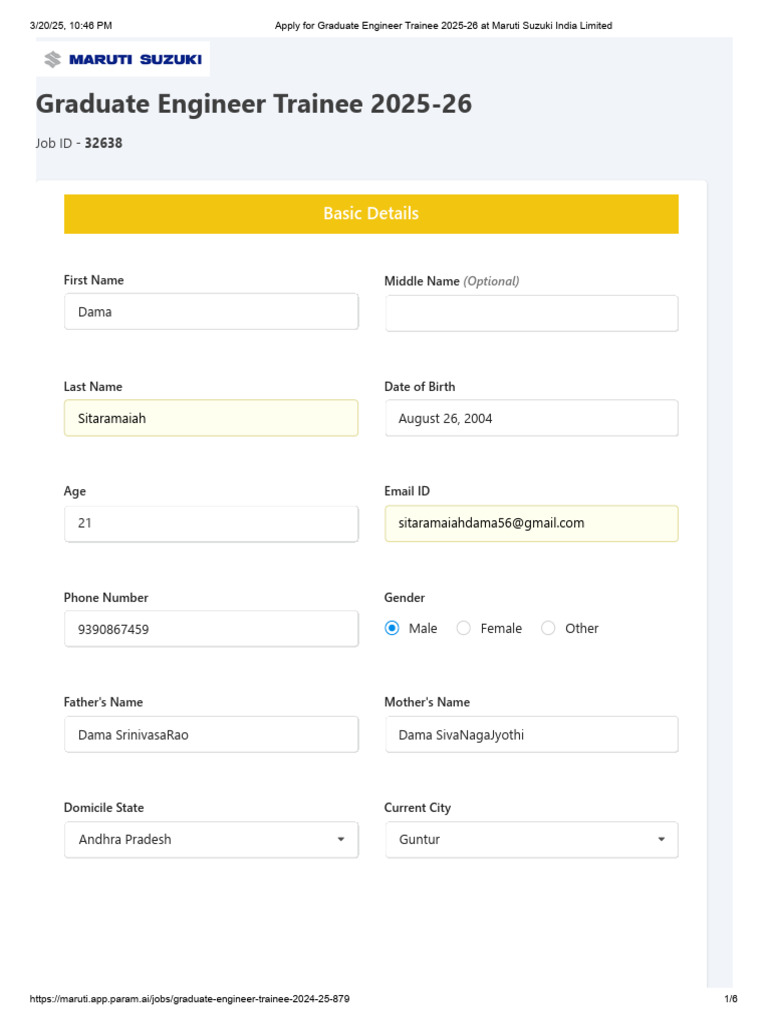Click the Maruti Suzuki logo
This screenshot has width=768, height=1024.
coord(123,60)
